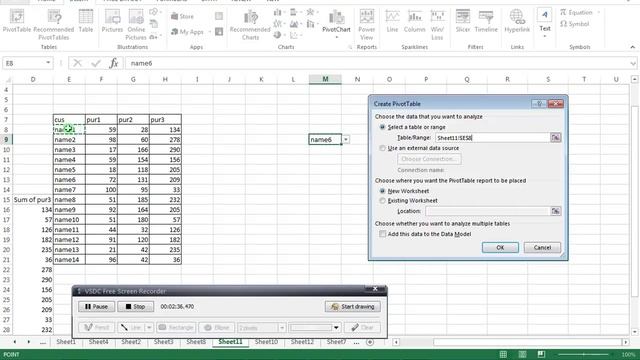Collapse the Location range selector
This screenshot has height=360, width=640.
(x=556, y=211)
